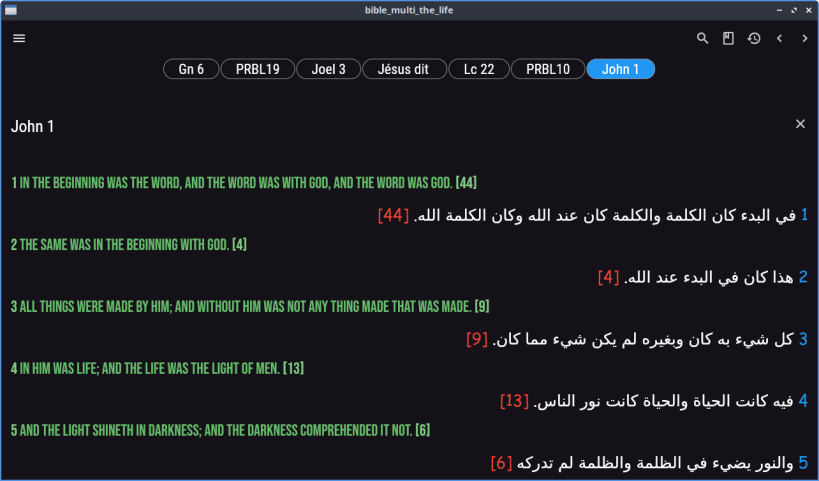Image resolution: width=819 pixels, height=481 pixels.
Task: Open the red [13] reference in Arabic verse 4
Action: 514,401
